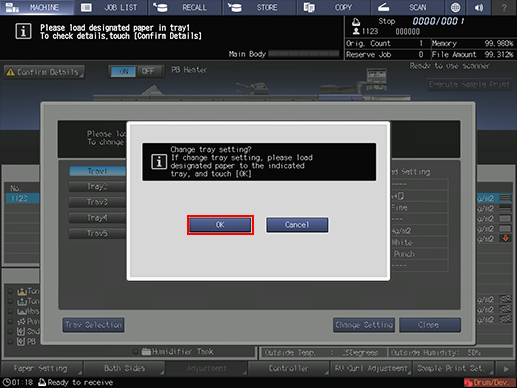517x388 pixels.
Task: Open the SCAN tab
Action: [x=408, y=7]
